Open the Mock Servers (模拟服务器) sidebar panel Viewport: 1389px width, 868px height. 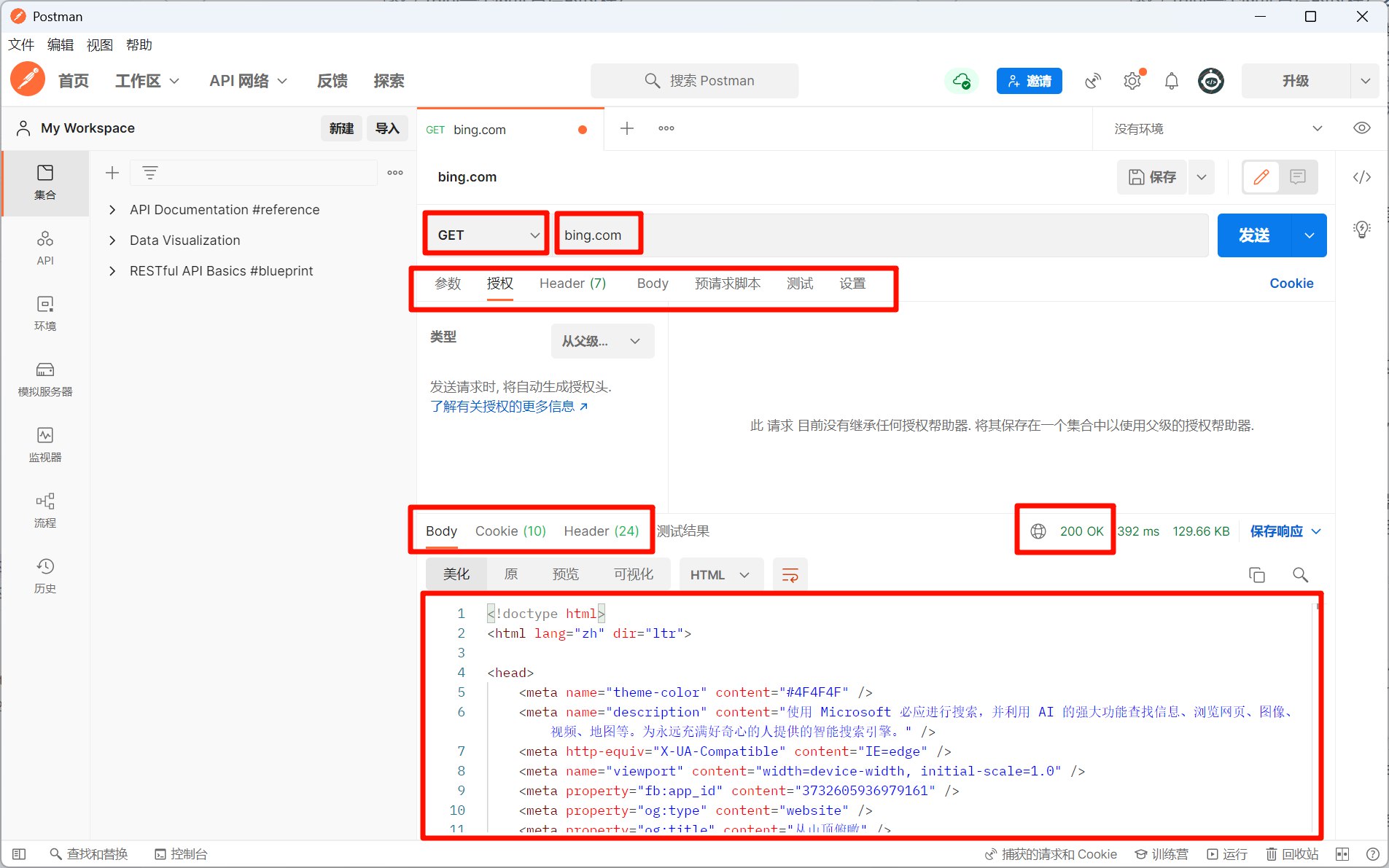(x=45, y=378)
